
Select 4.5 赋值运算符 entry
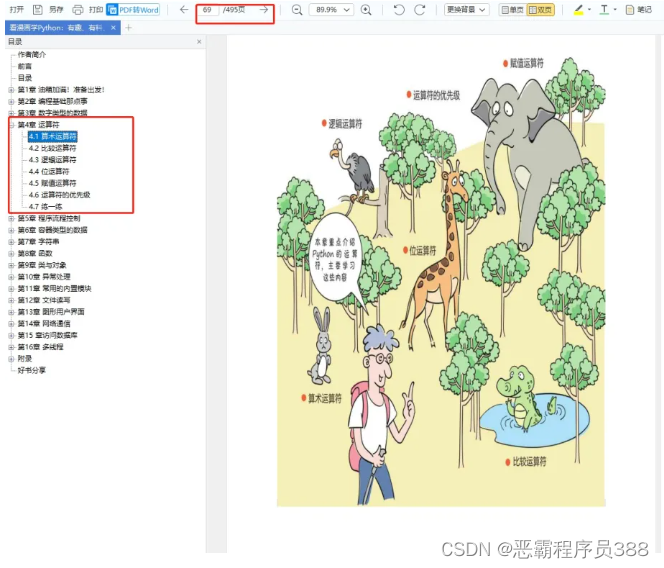tap(53, 183)
